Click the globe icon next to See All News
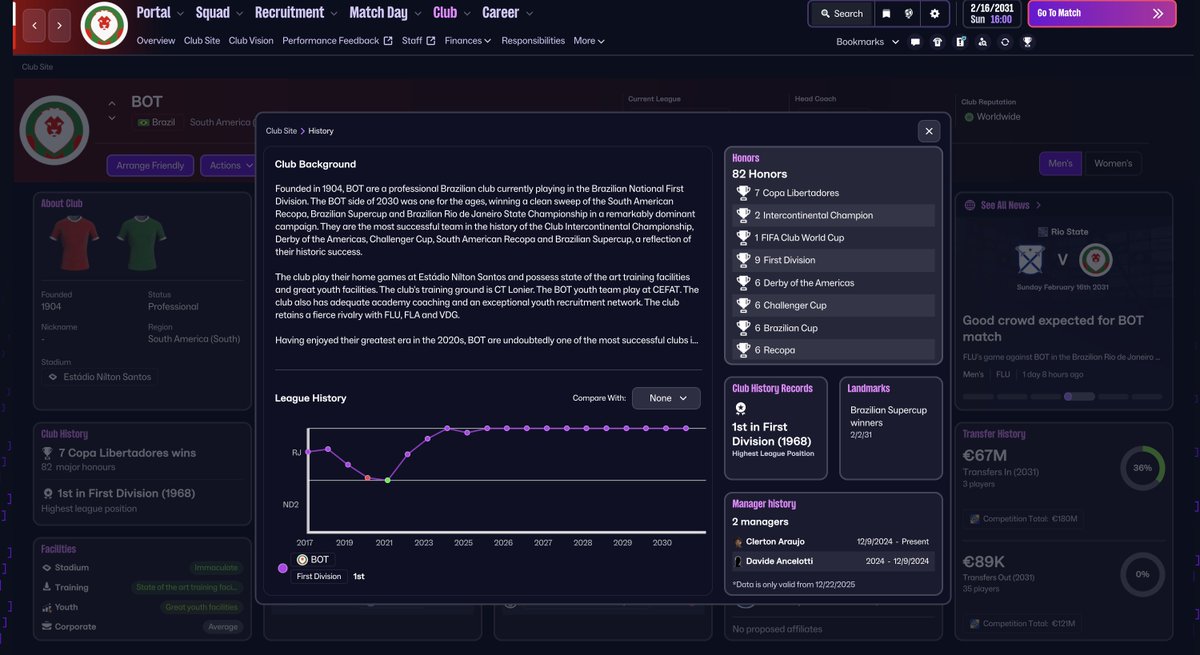The width and height of the screenshot is (1200, 655). 970,205
